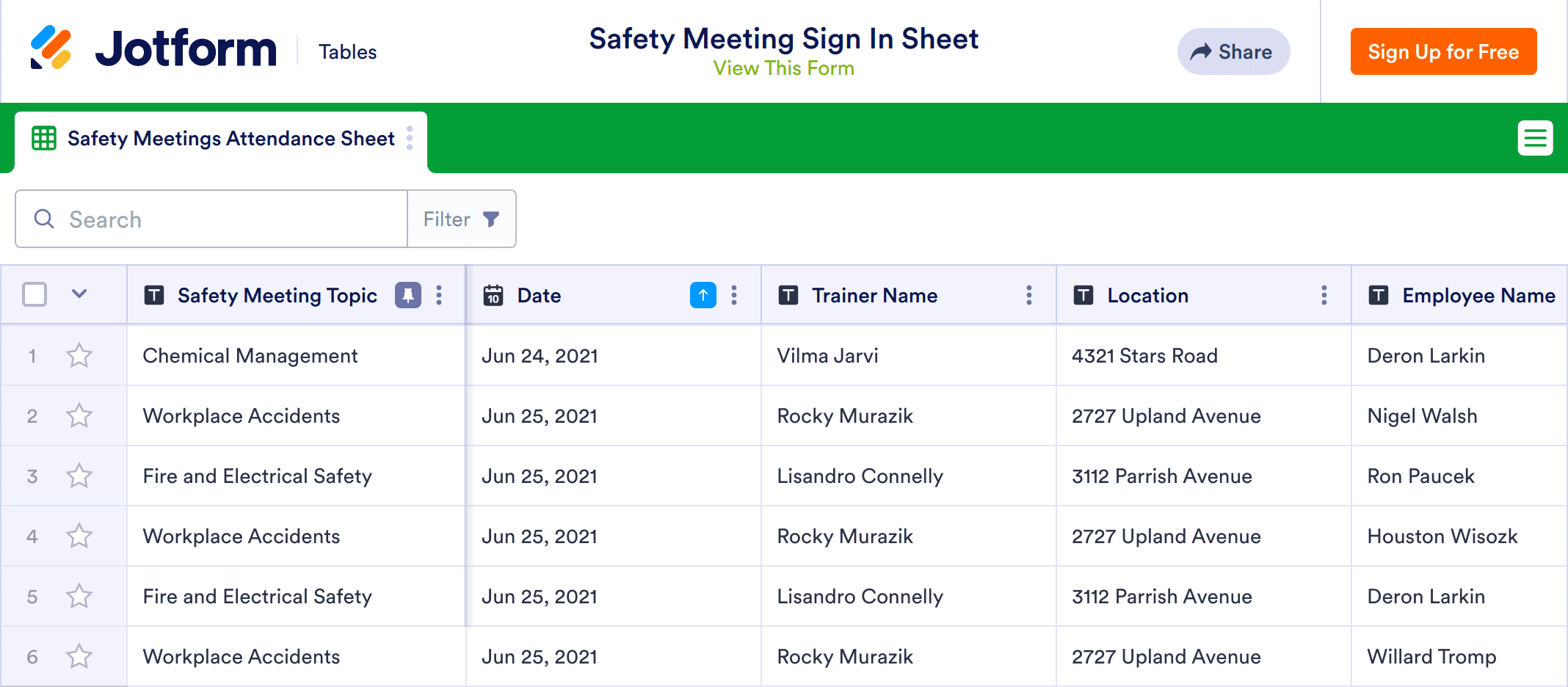
Task: Click the pin icon on Safety Meeting Topic column
Action: 408,295
